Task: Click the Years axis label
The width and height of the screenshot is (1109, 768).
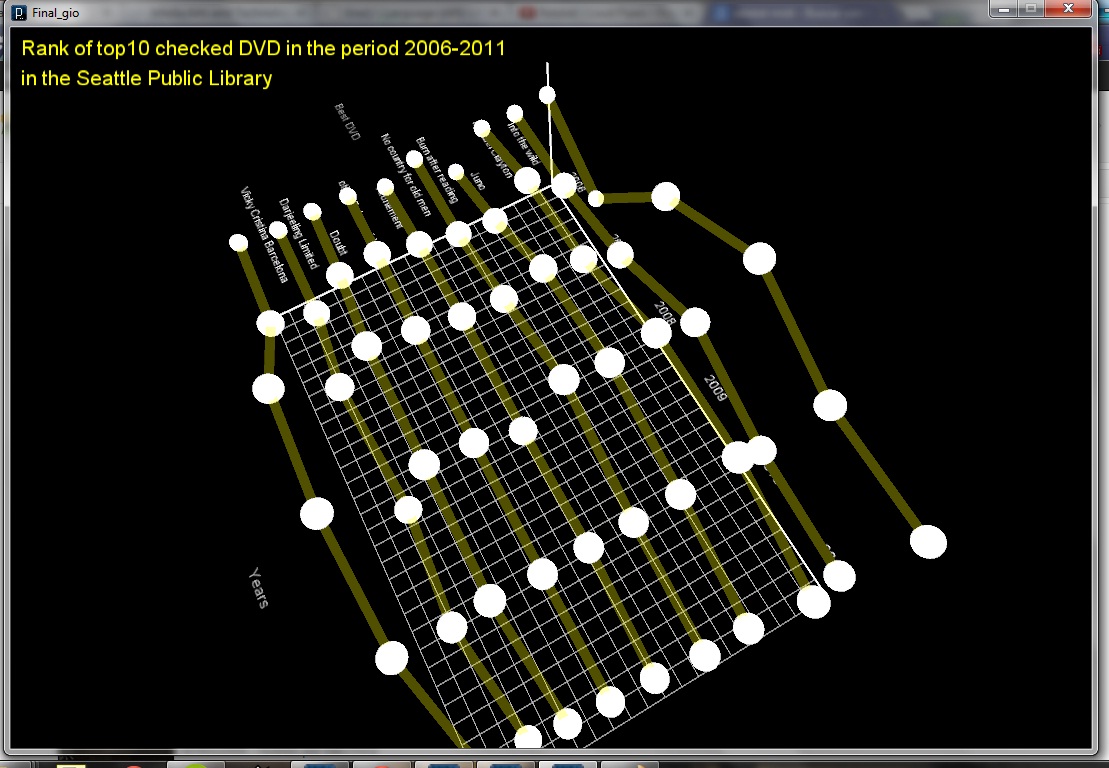Action: click(x=259, y=587)
